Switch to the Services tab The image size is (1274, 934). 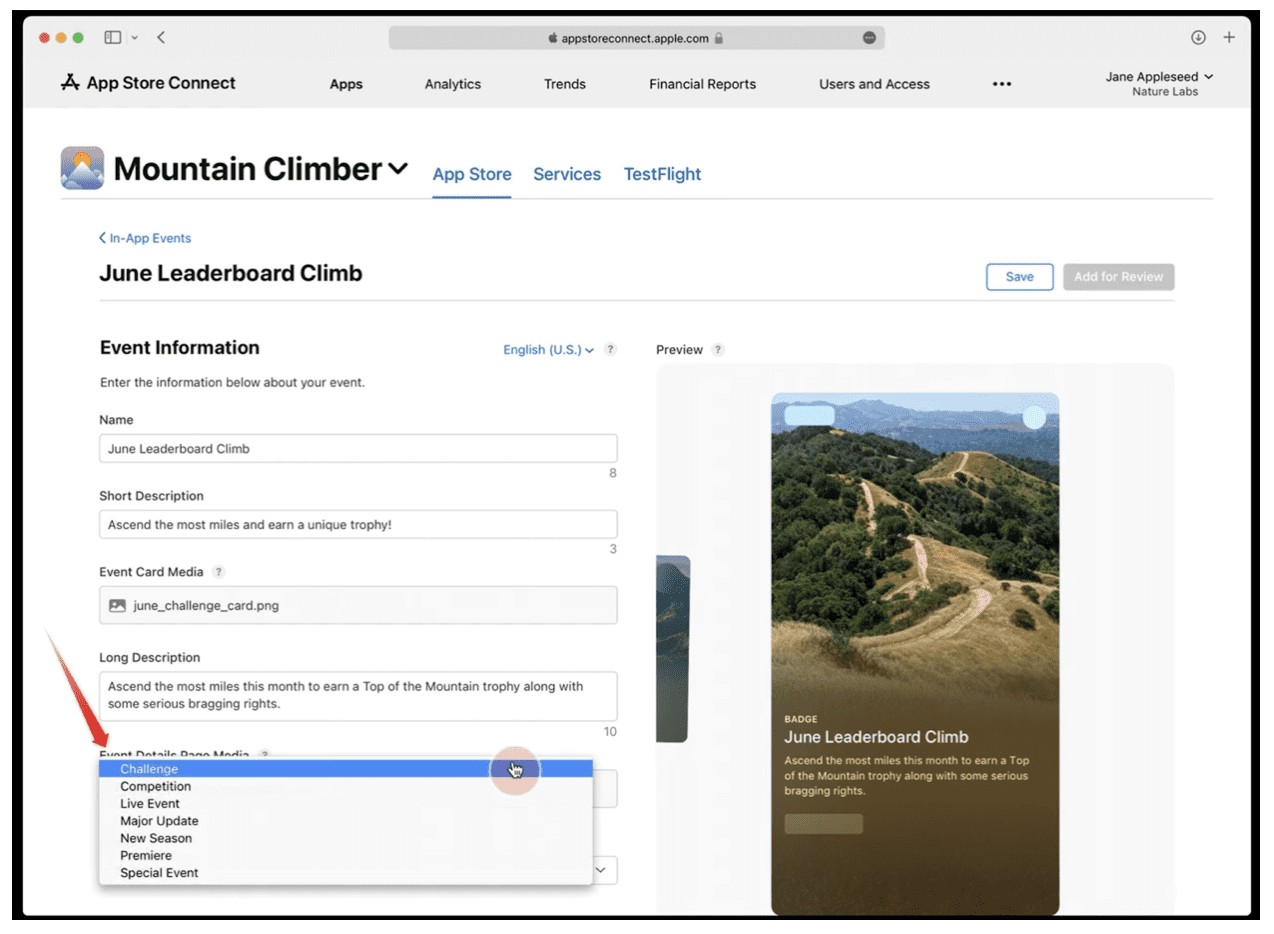[x=567, y=173]
